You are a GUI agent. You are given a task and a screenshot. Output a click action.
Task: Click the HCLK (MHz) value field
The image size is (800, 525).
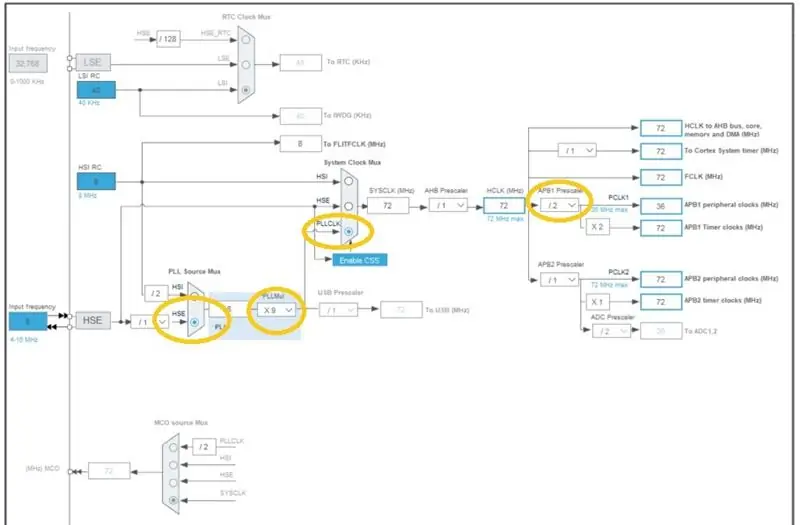pyautogui.click(x=504, y=206)
